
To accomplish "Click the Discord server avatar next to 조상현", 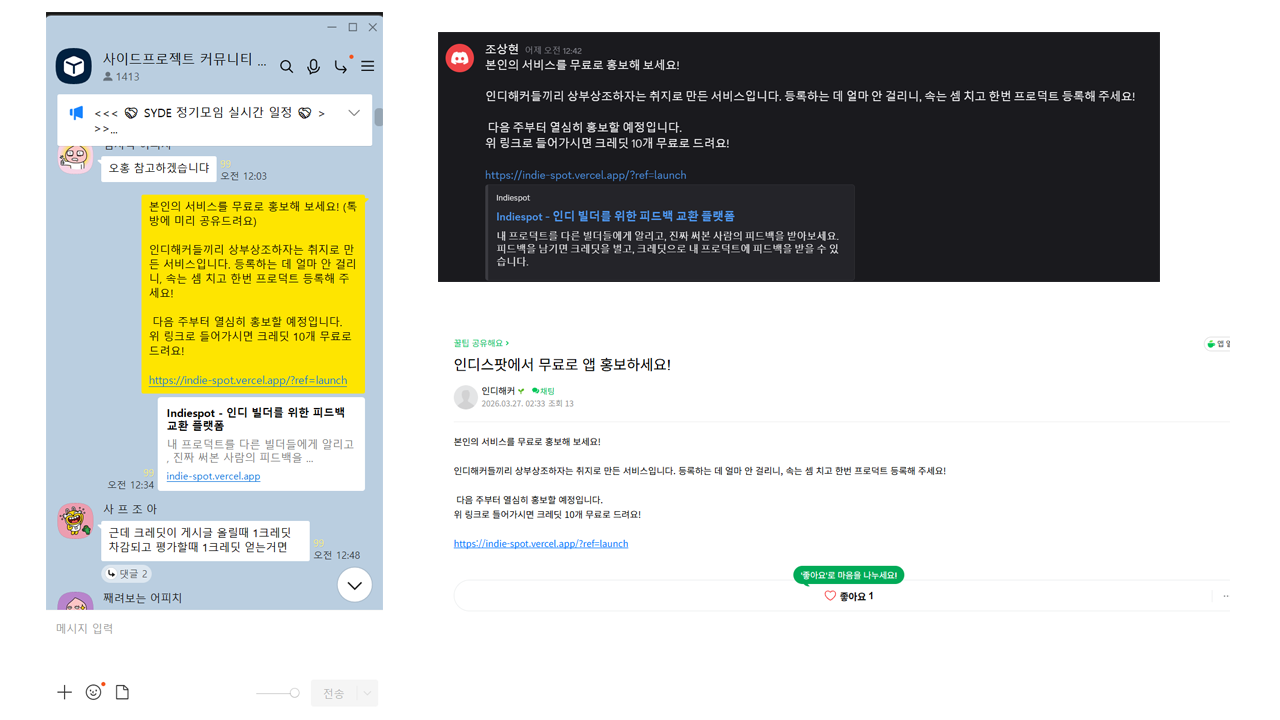I will (460, 57).
